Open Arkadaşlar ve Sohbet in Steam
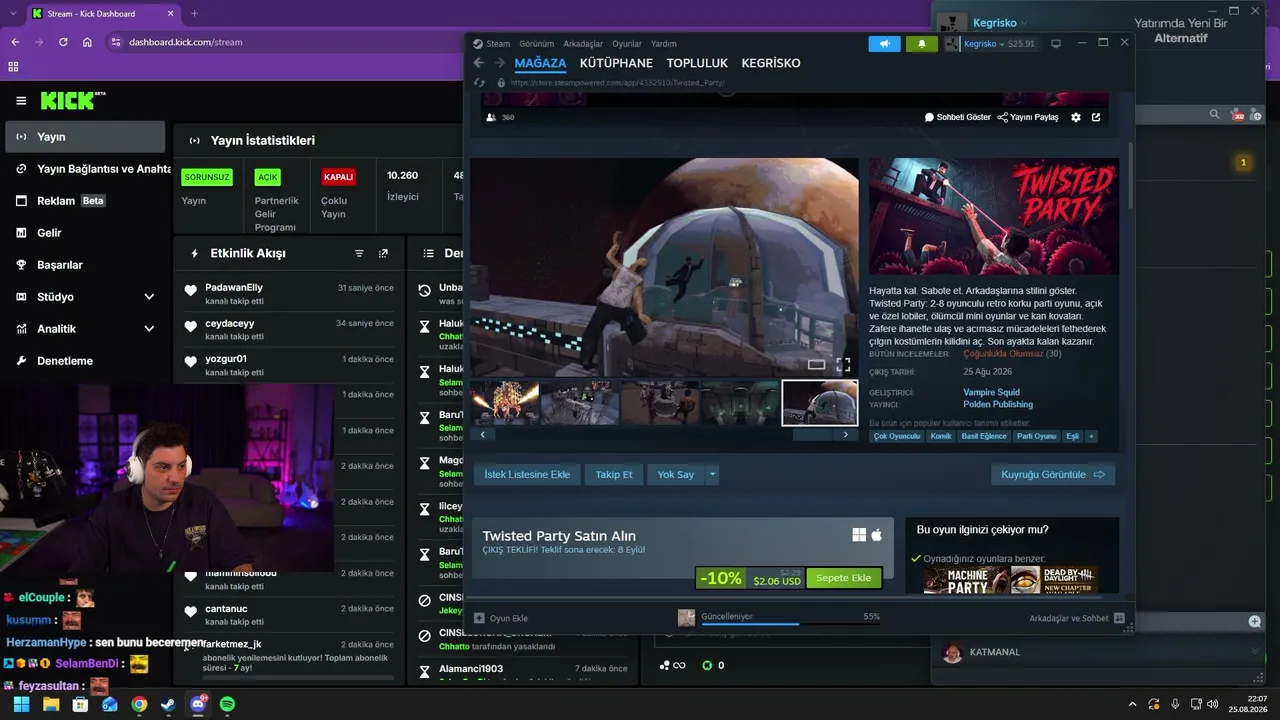This screenshot has height=720, width=1280. (1077, 619)
